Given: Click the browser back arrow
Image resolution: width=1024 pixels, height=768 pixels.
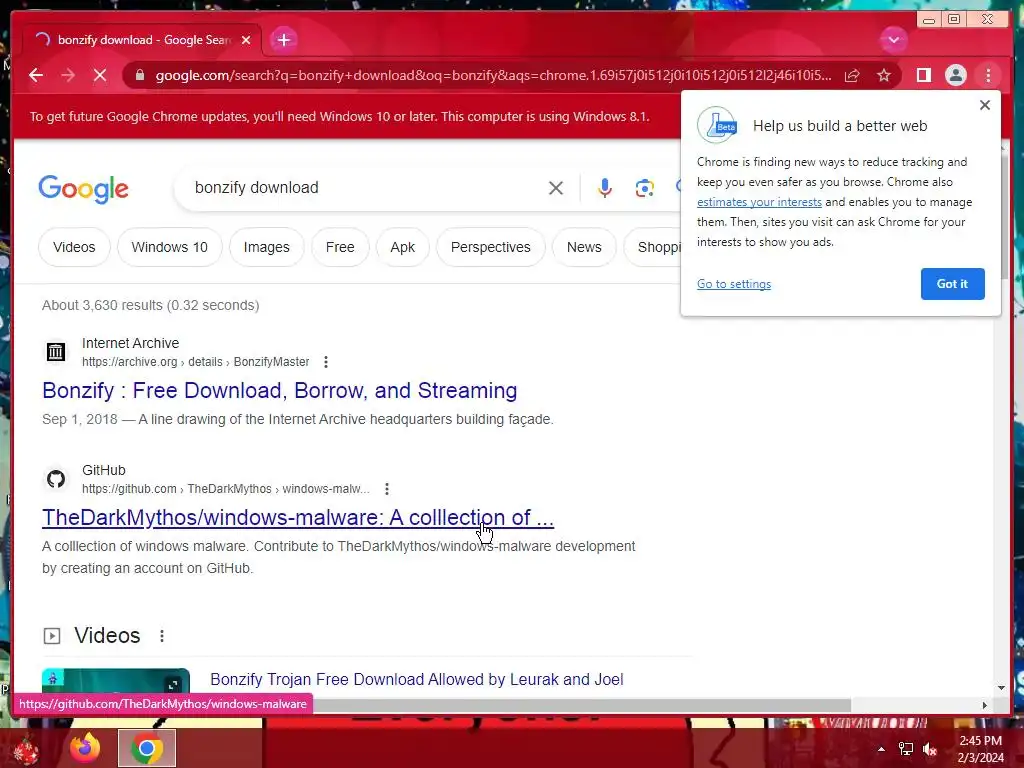Looking at the screenshot, I should click(x=36, y=75).
